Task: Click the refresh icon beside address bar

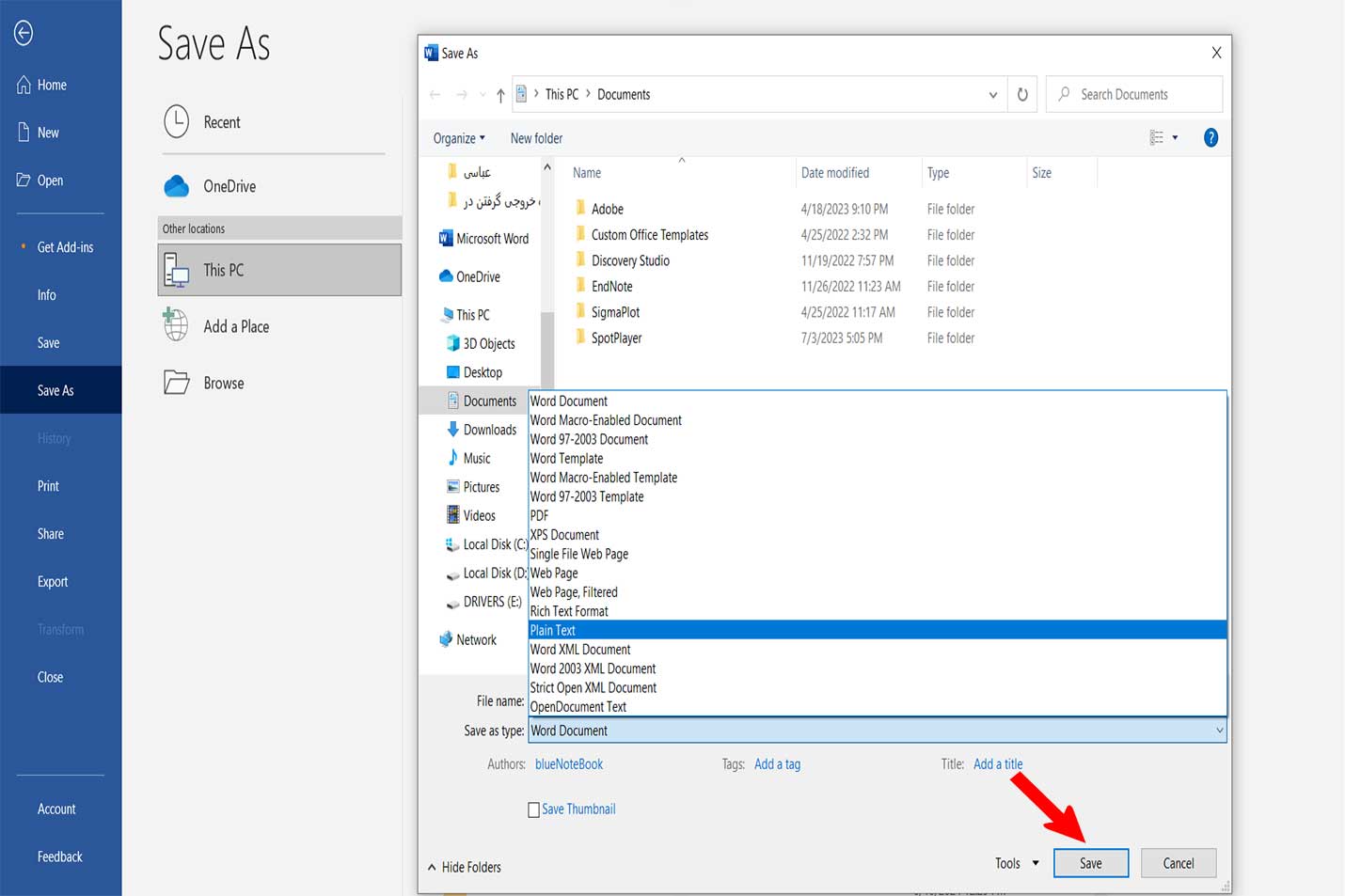Action: tap(1022, 94)
